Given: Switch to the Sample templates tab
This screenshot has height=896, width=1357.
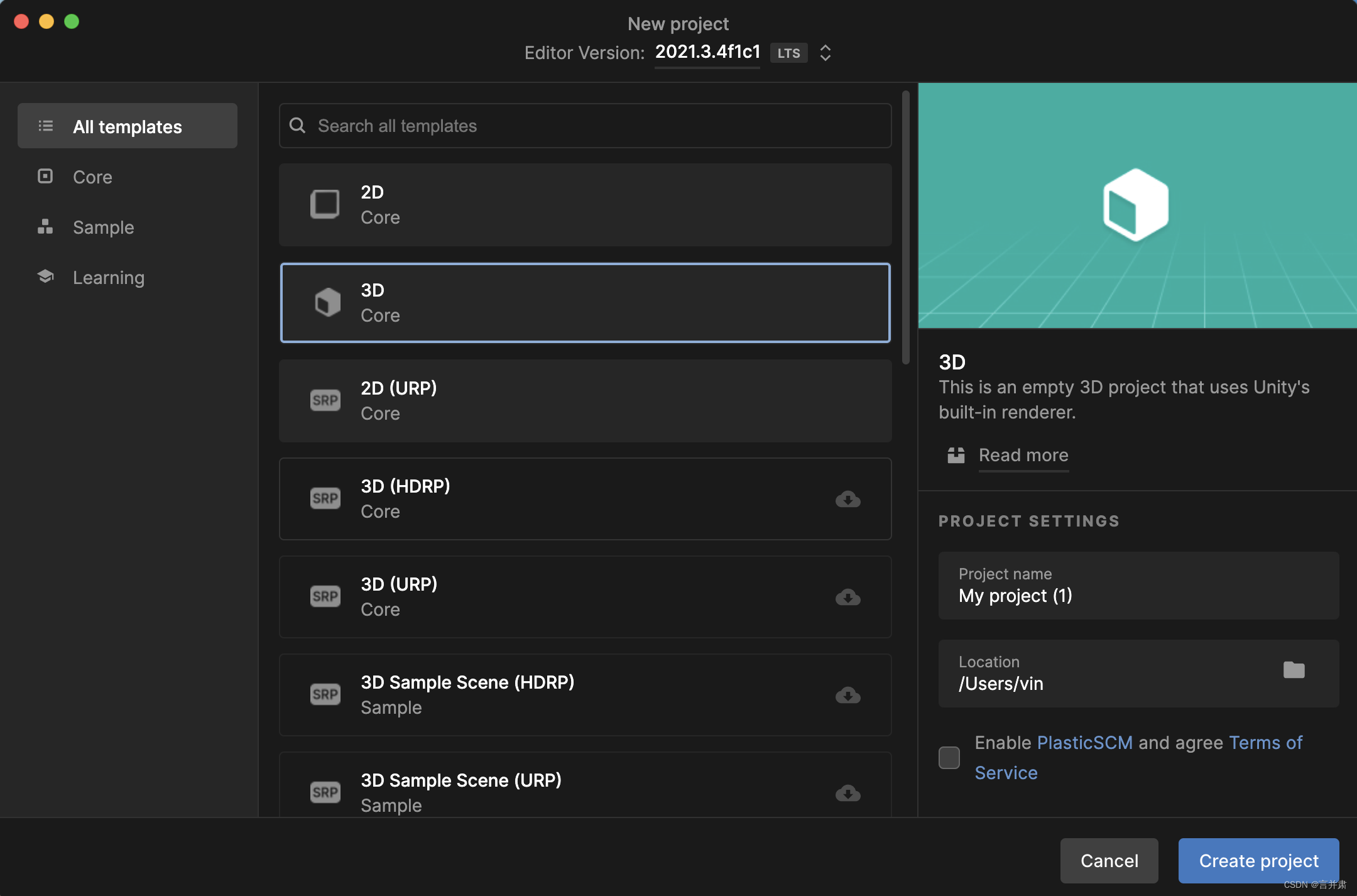Looking at the screenshot, I should 103,227.
